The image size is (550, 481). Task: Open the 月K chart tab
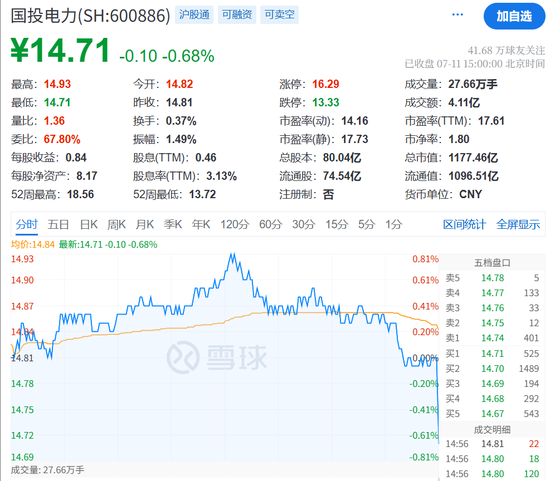point(145,224)
